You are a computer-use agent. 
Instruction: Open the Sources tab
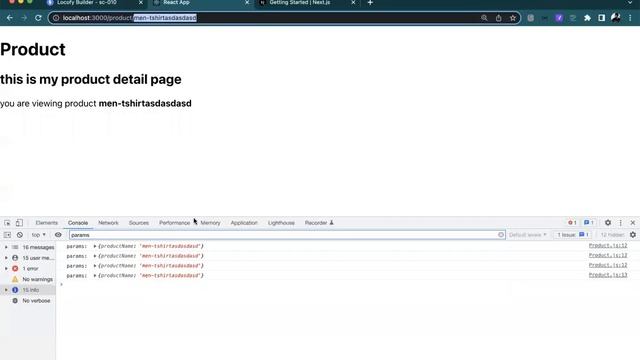(x=139, y=223)
